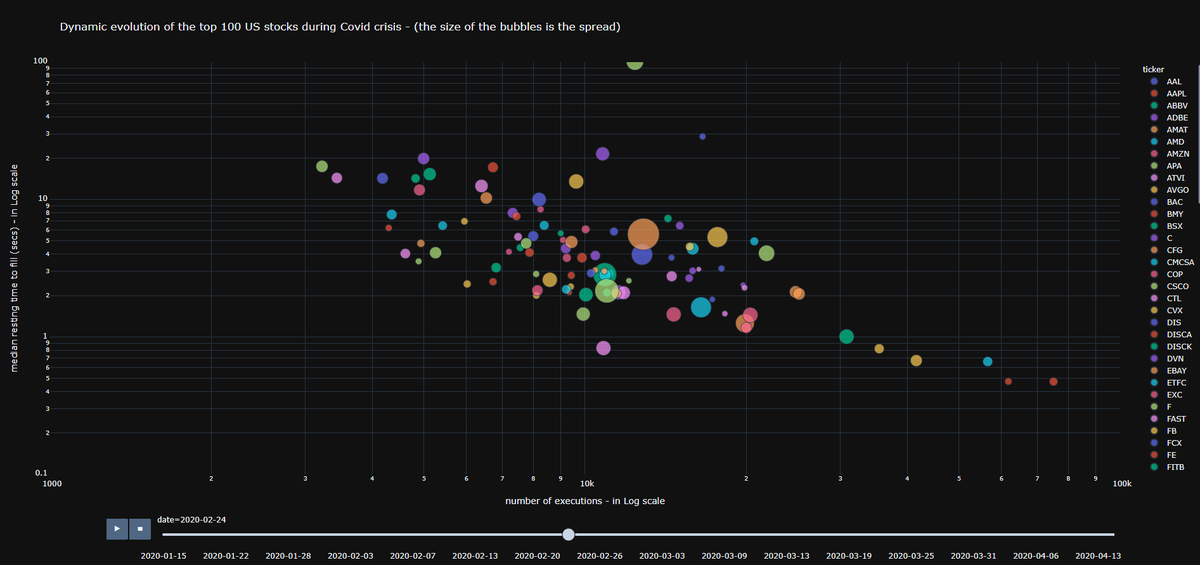Set slider date to 2020-02-03

pyautogui.click(x=350, y=554)
